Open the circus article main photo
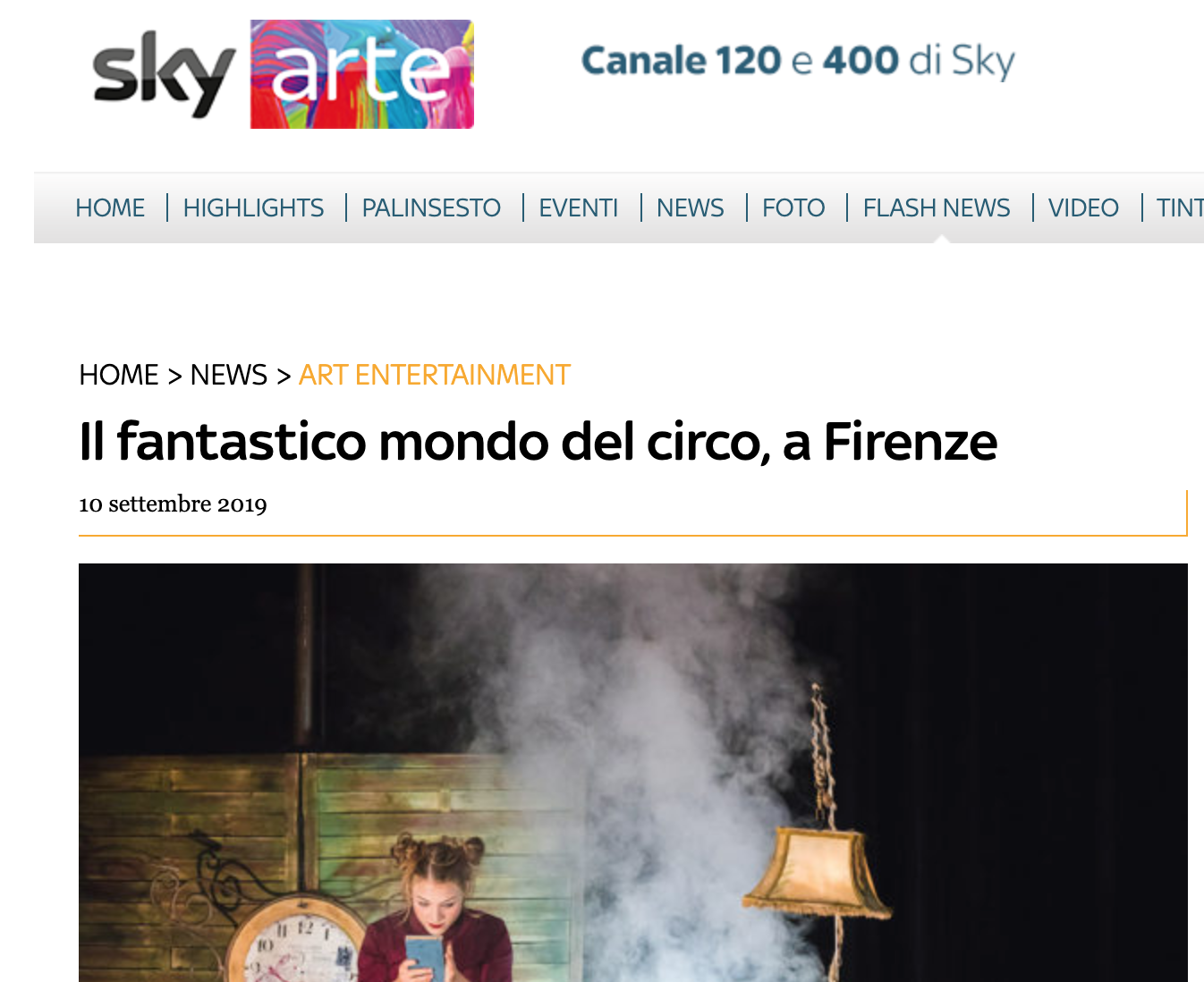 [633, 773]
